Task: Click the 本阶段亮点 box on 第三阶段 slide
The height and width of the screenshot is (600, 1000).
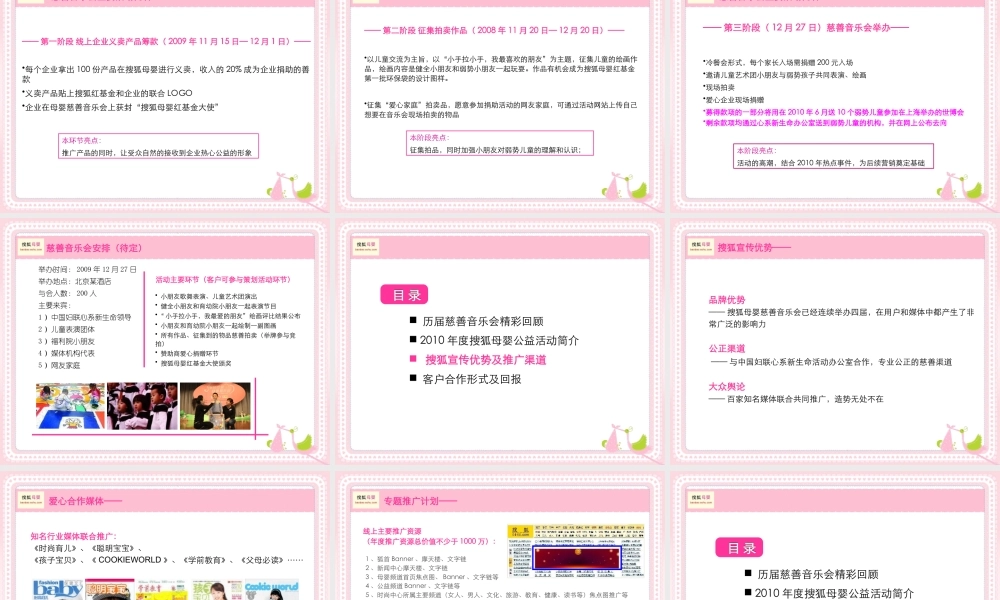Action: pyautogui.click(x=833, y=156)
